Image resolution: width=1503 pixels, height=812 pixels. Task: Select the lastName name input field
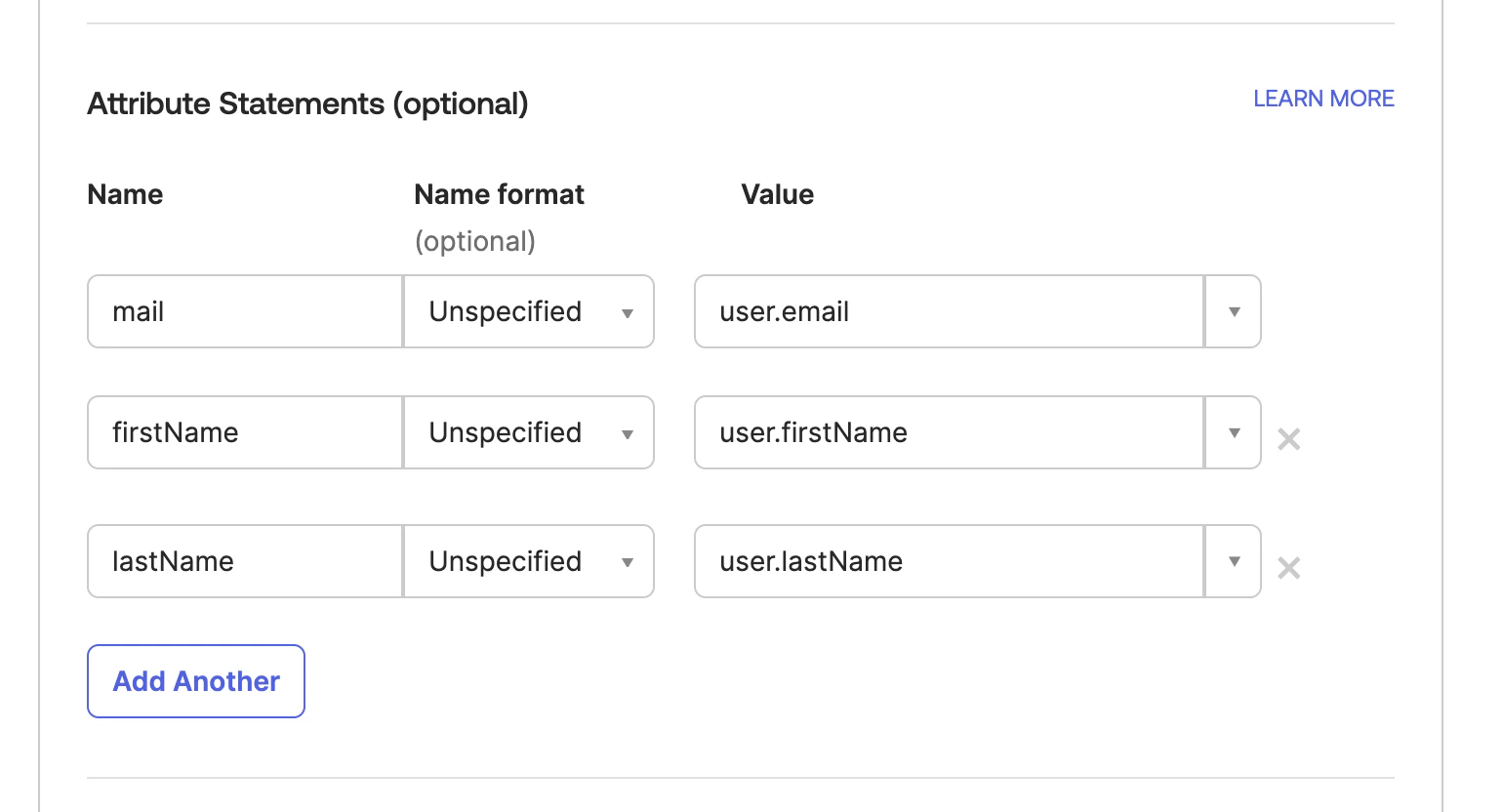[244, 561]
